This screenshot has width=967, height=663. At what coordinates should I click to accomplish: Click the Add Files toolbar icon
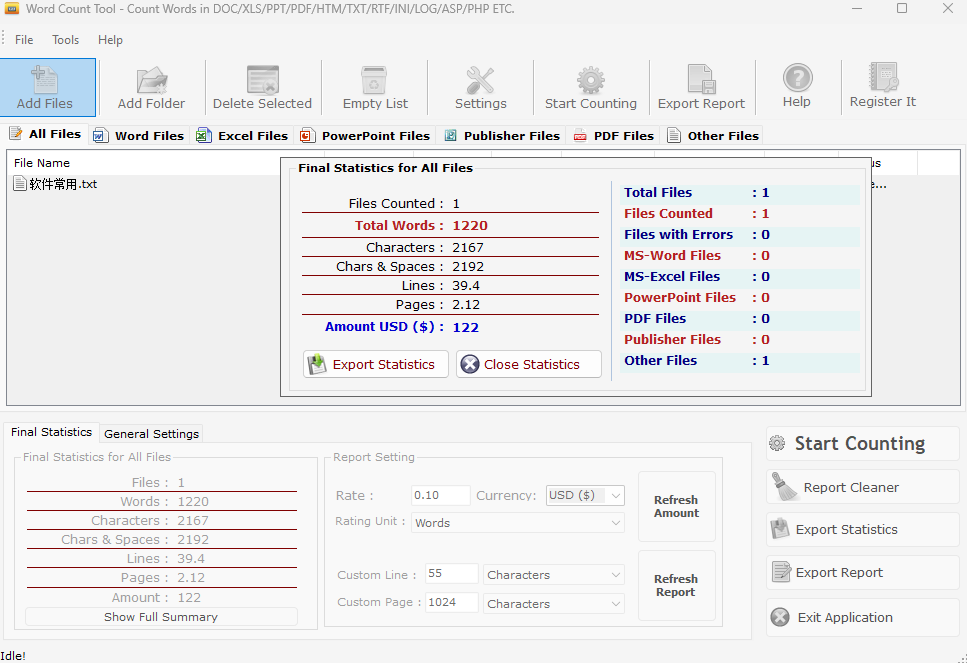coord(44,80)
